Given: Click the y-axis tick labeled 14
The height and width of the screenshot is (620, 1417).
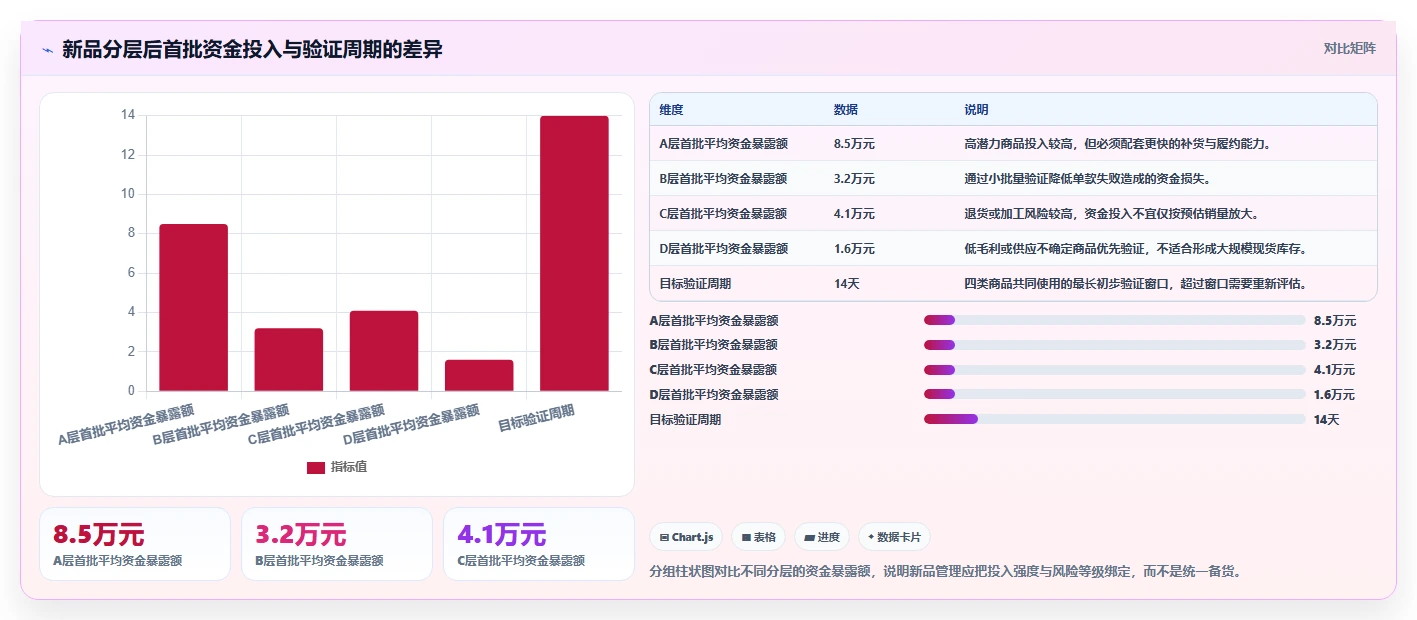Looking at the screenshot, I should (x=128, y=115).
